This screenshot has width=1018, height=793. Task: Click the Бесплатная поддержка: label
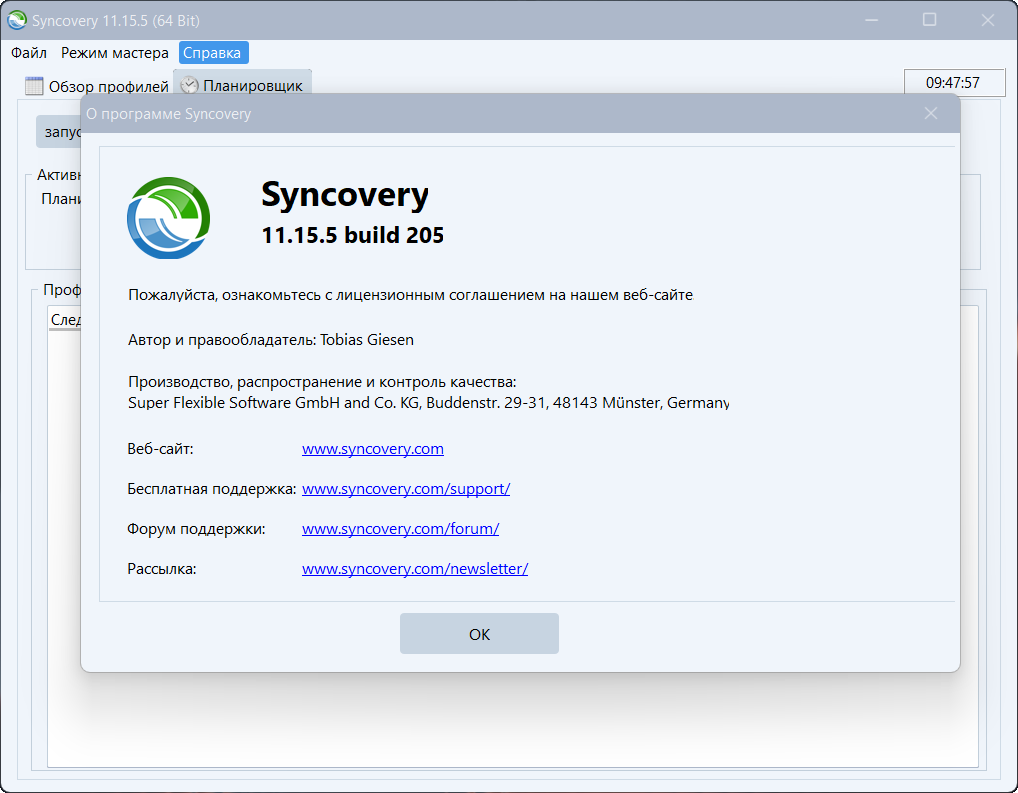click(212, 489)
